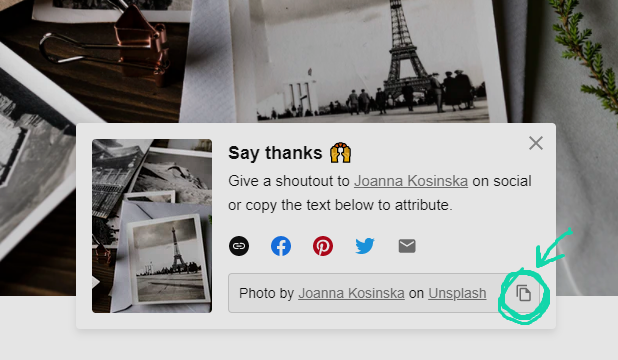Screen dimensions: 618x360
Task: Share the photo on Twitter
Action: (x=365, y=246)
